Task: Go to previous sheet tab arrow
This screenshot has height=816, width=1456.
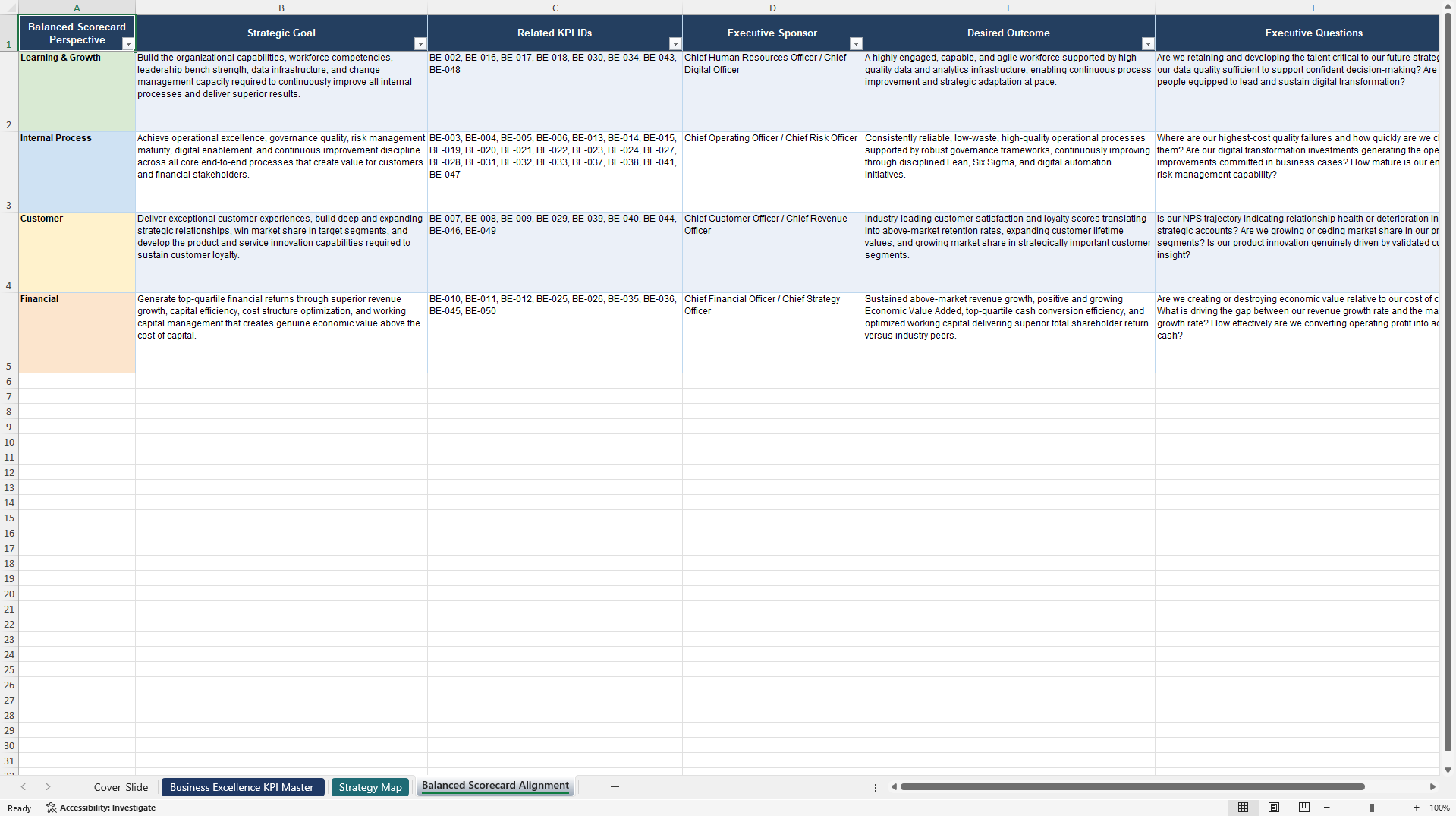Action: (24, 787)
